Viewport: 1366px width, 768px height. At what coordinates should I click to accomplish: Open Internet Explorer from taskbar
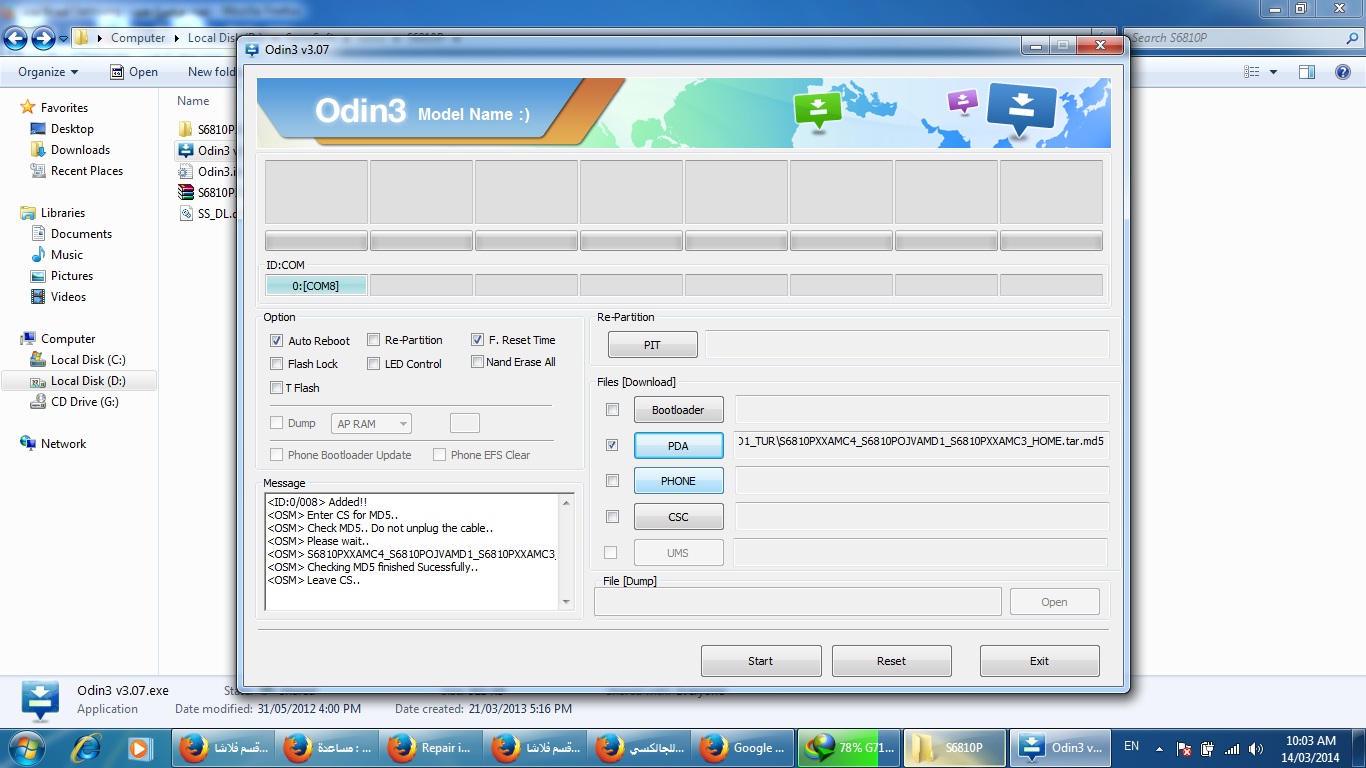85,747
